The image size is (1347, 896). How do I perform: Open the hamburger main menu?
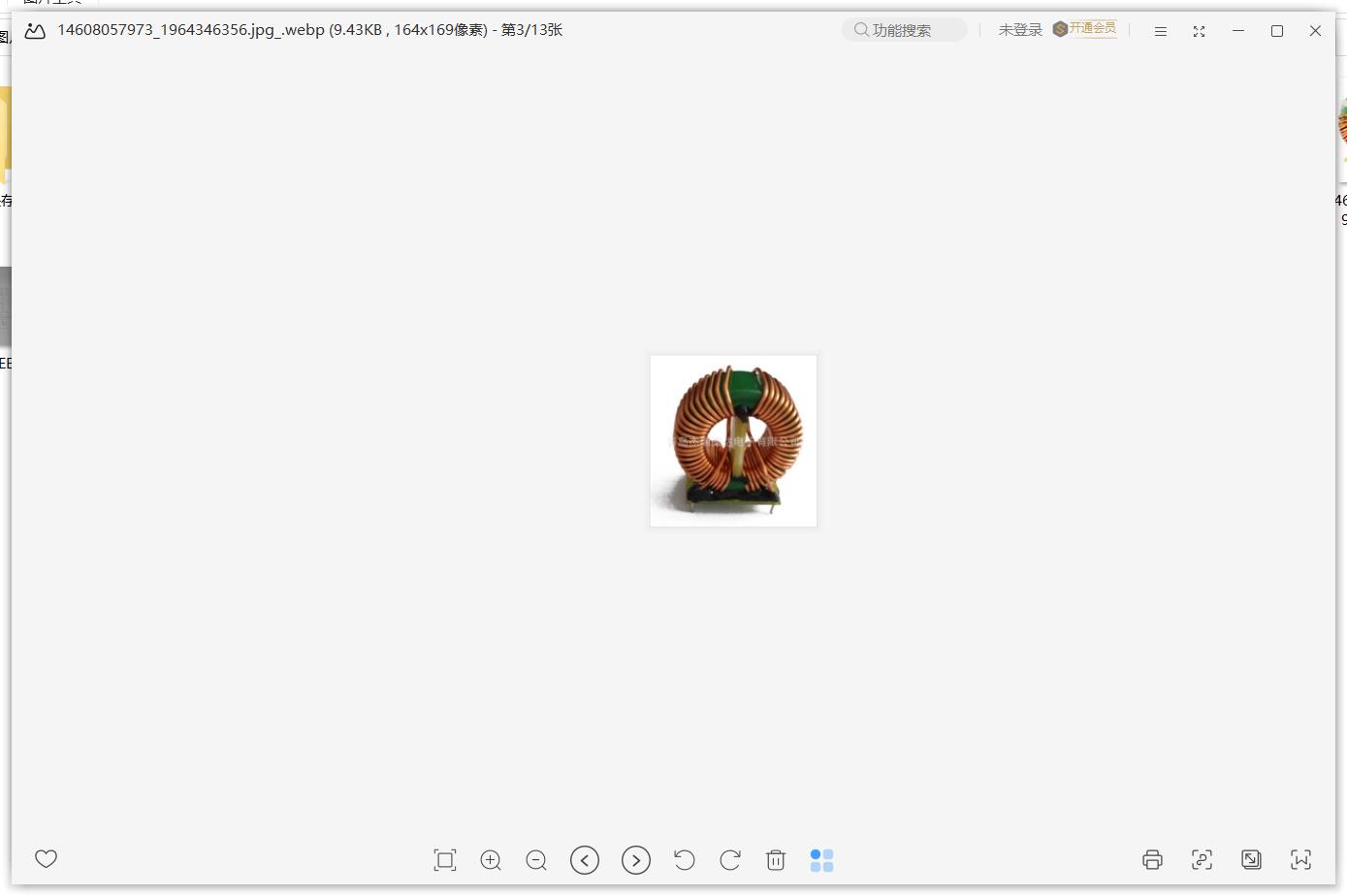1160,31
